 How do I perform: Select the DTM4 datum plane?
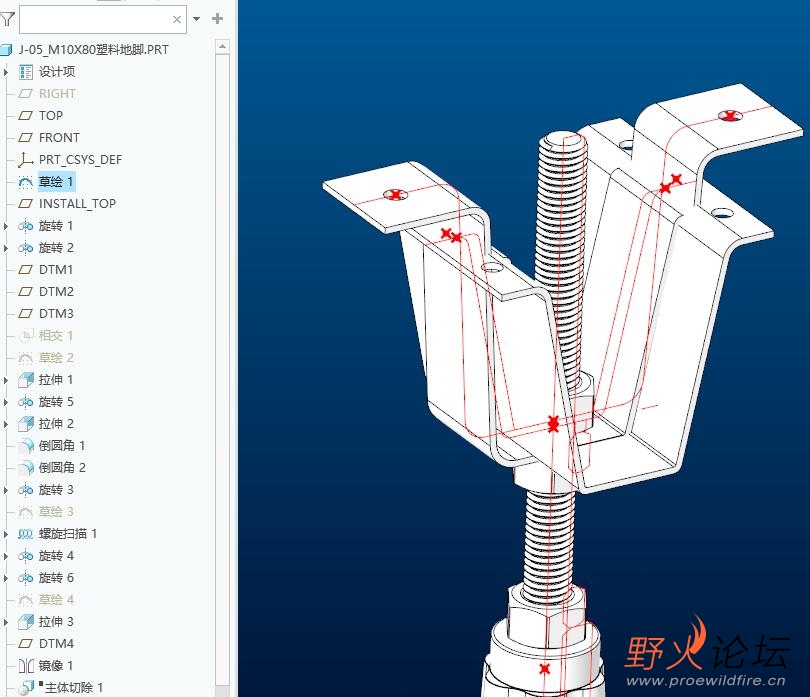(x=56, y=644)
